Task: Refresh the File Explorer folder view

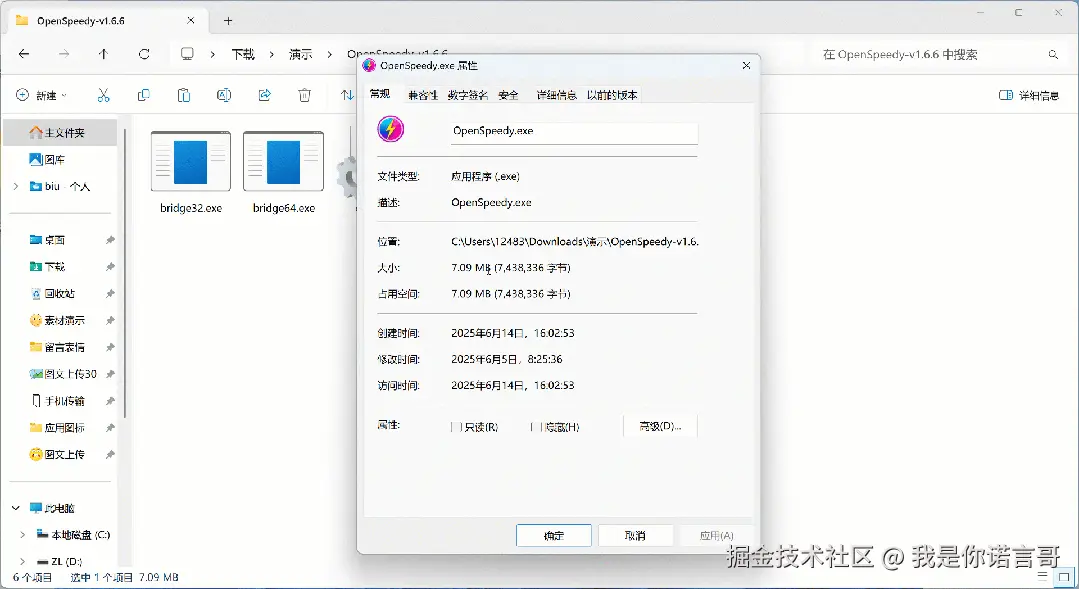Action: [x=144, y=54]
